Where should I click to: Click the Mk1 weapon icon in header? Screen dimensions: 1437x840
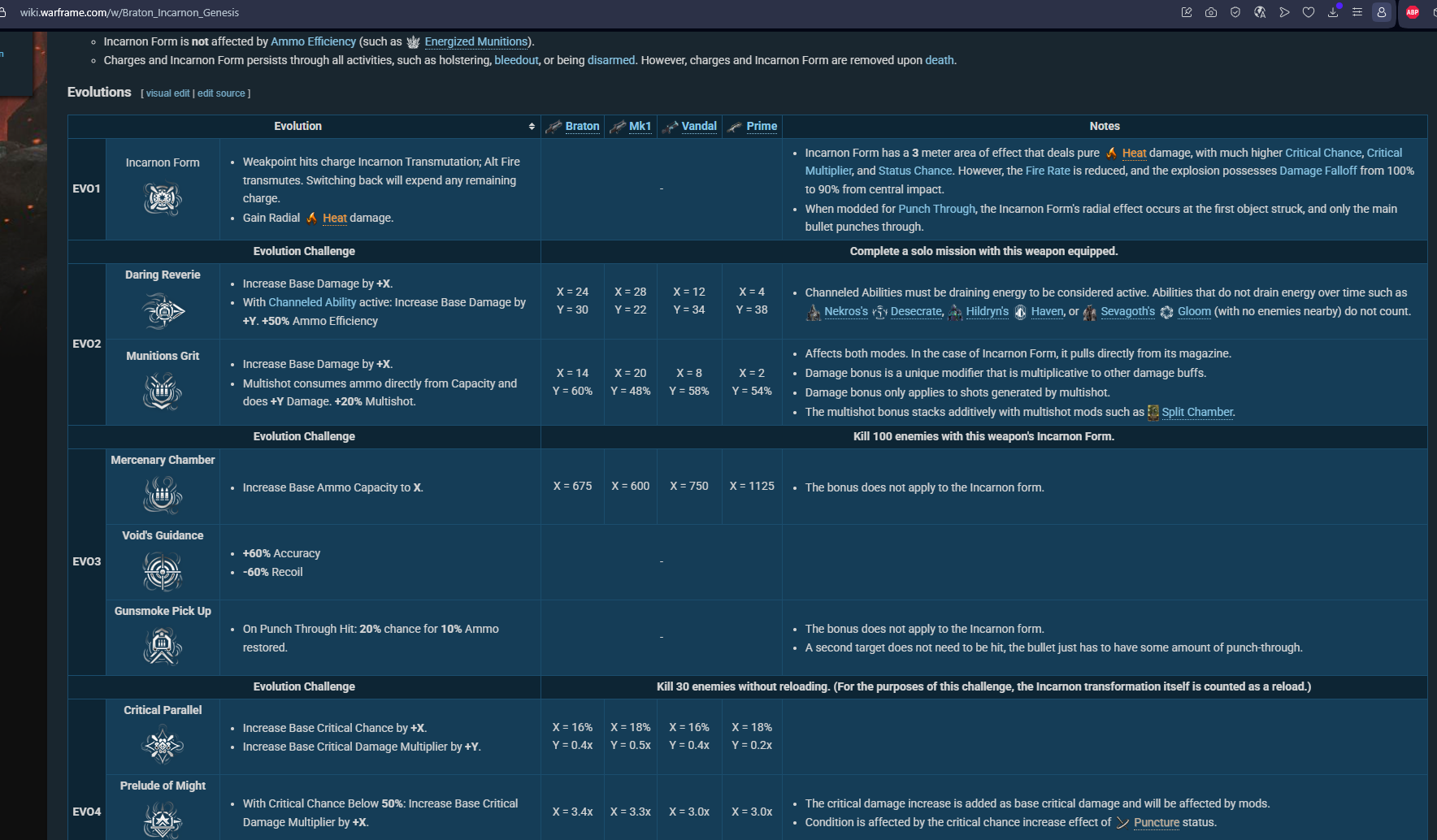click(618, 127)
